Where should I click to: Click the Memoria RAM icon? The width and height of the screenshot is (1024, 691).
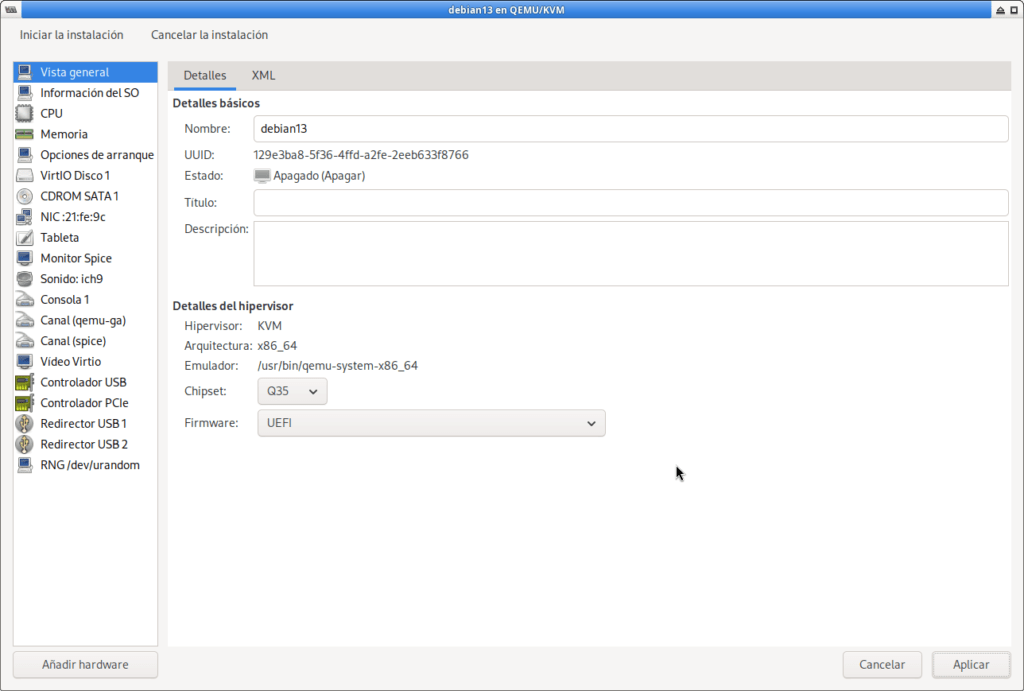tap(24, 134)
